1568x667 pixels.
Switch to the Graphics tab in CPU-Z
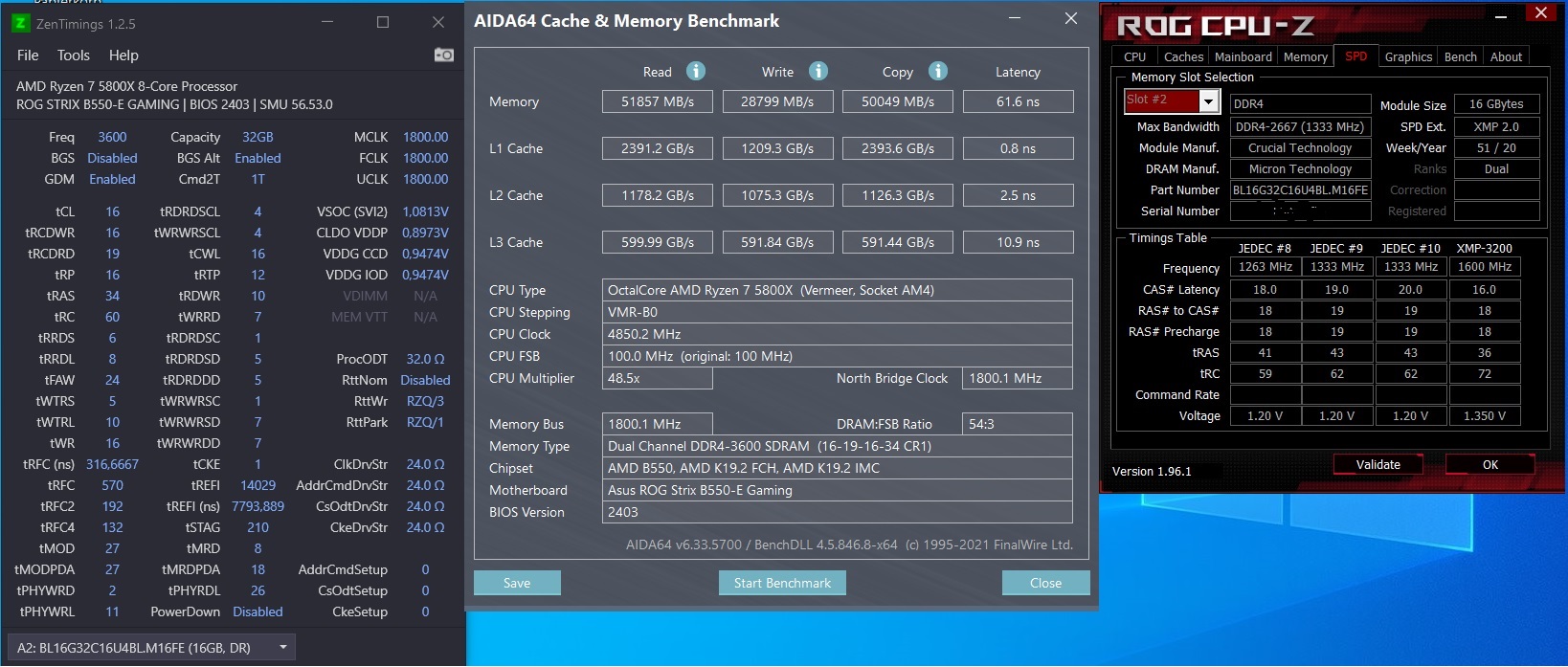1408,57
